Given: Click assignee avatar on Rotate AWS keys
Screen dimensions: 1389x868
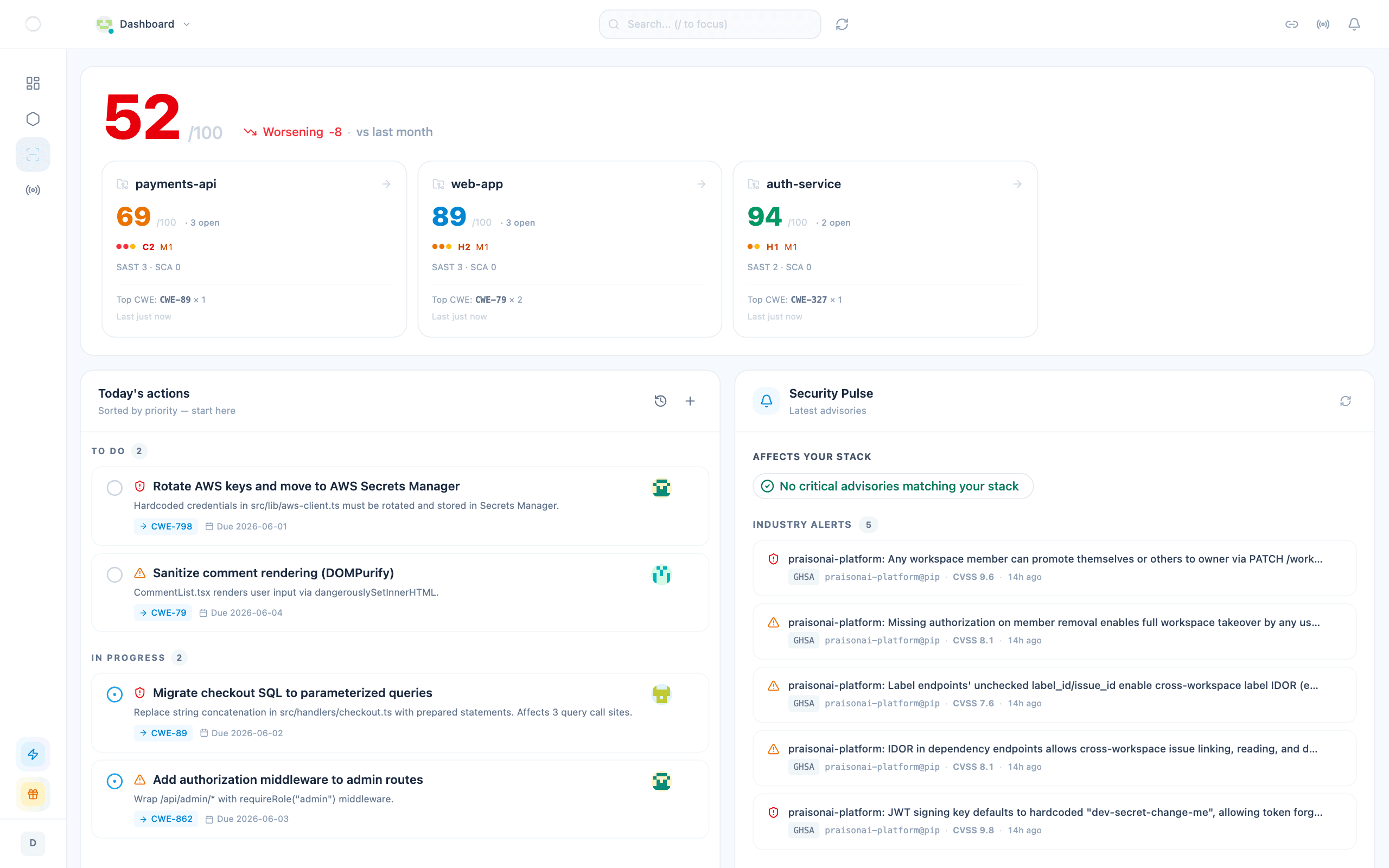Looking at the screenshot, I should click(x=661, y=487).
